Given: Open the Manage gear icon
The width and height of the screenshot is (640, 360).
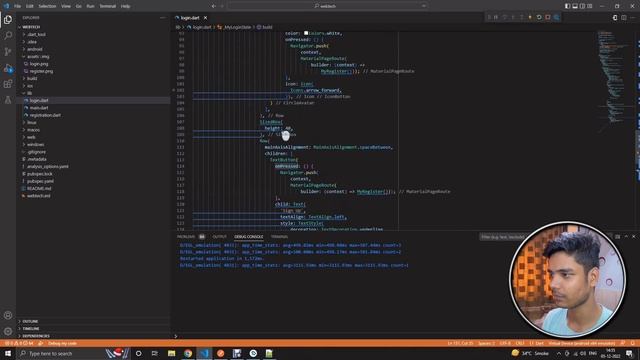Looking at the screenshot, I should click(8, 331).
